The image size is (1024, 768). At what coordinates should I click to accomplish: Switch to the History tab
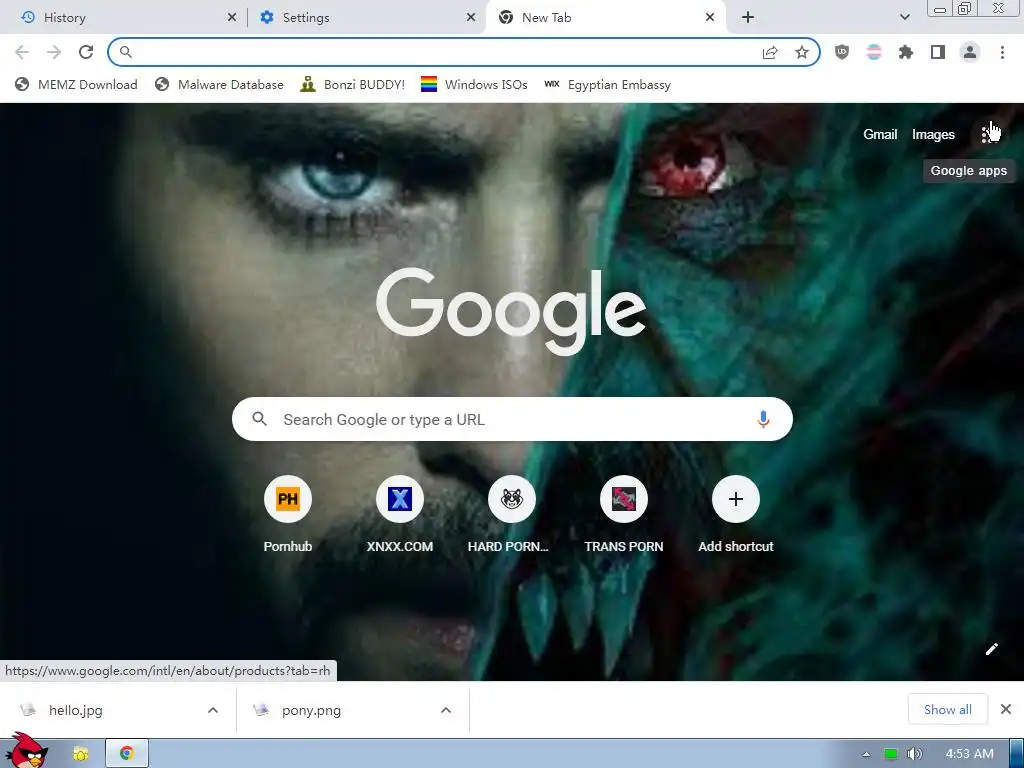tap(124, 18)
